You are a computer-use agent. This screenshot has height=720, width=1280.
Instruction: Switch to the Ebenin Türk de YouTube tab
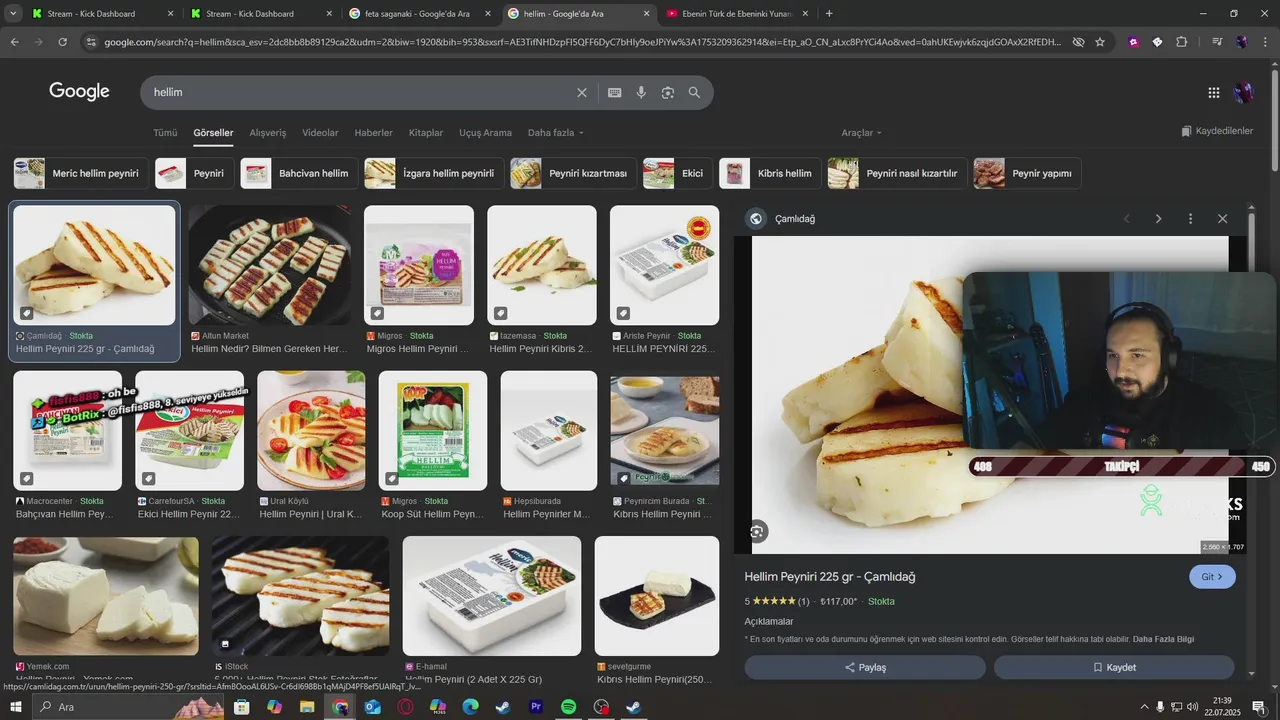pos(735,14)
